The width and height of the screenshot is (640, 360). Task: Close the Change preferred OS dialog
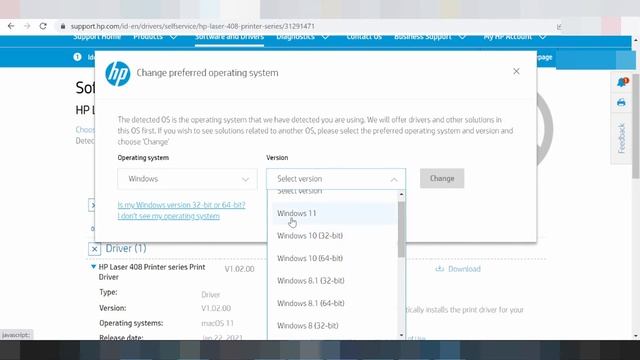(516, 71)
